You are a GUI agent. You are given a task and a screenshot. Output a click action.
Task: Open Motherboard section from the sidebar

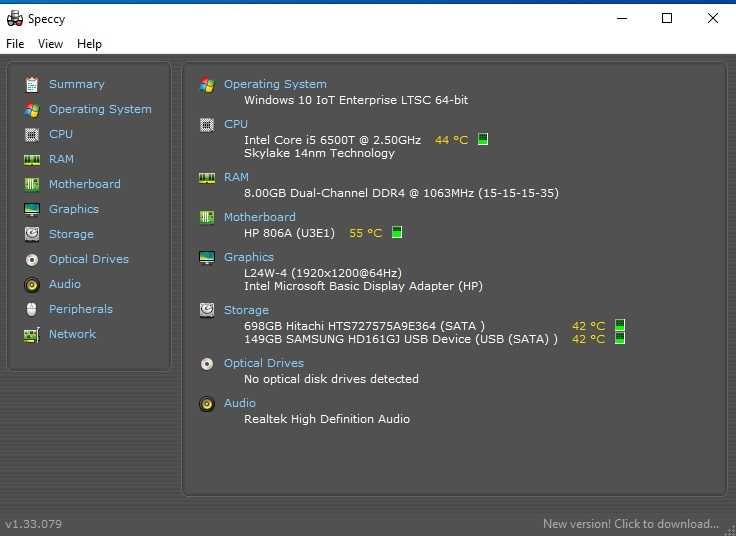(x=84, y=184)
